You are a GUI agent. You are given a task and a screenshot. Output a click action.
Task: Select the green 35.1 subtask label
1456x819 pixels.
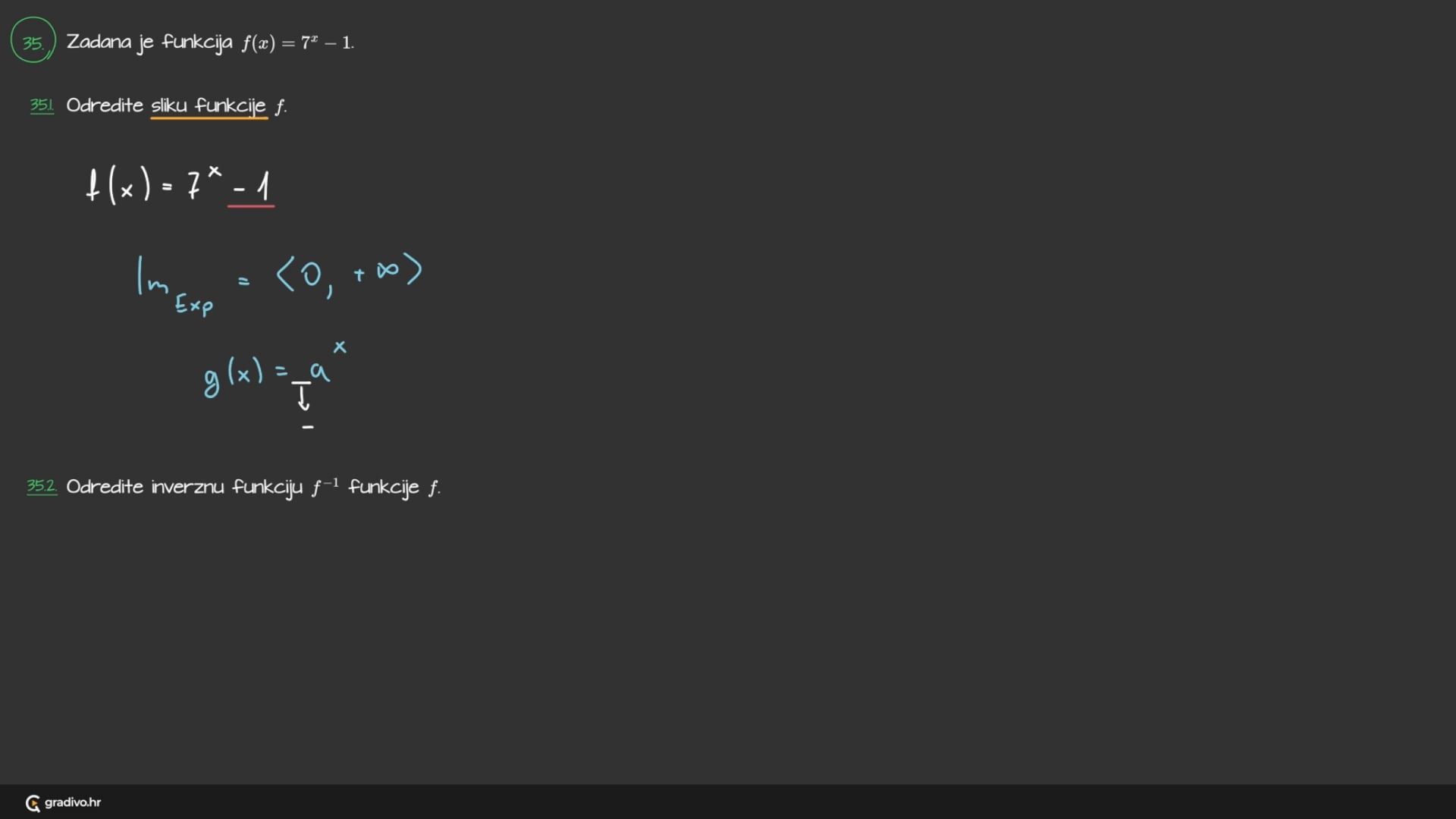(42, 105)
